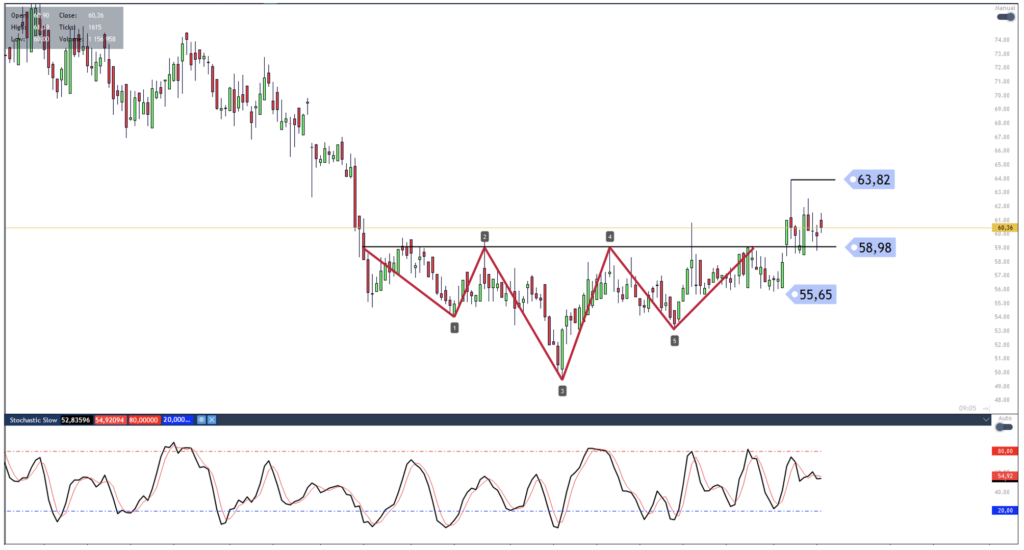Toggle the Manual price scale switch

click(1004, 15)
